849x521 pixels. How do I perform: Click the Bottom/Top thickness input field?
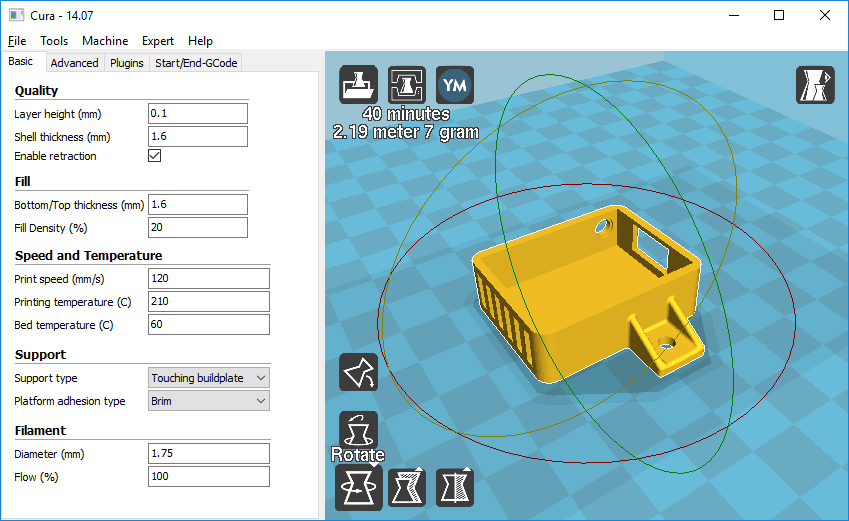198,205
